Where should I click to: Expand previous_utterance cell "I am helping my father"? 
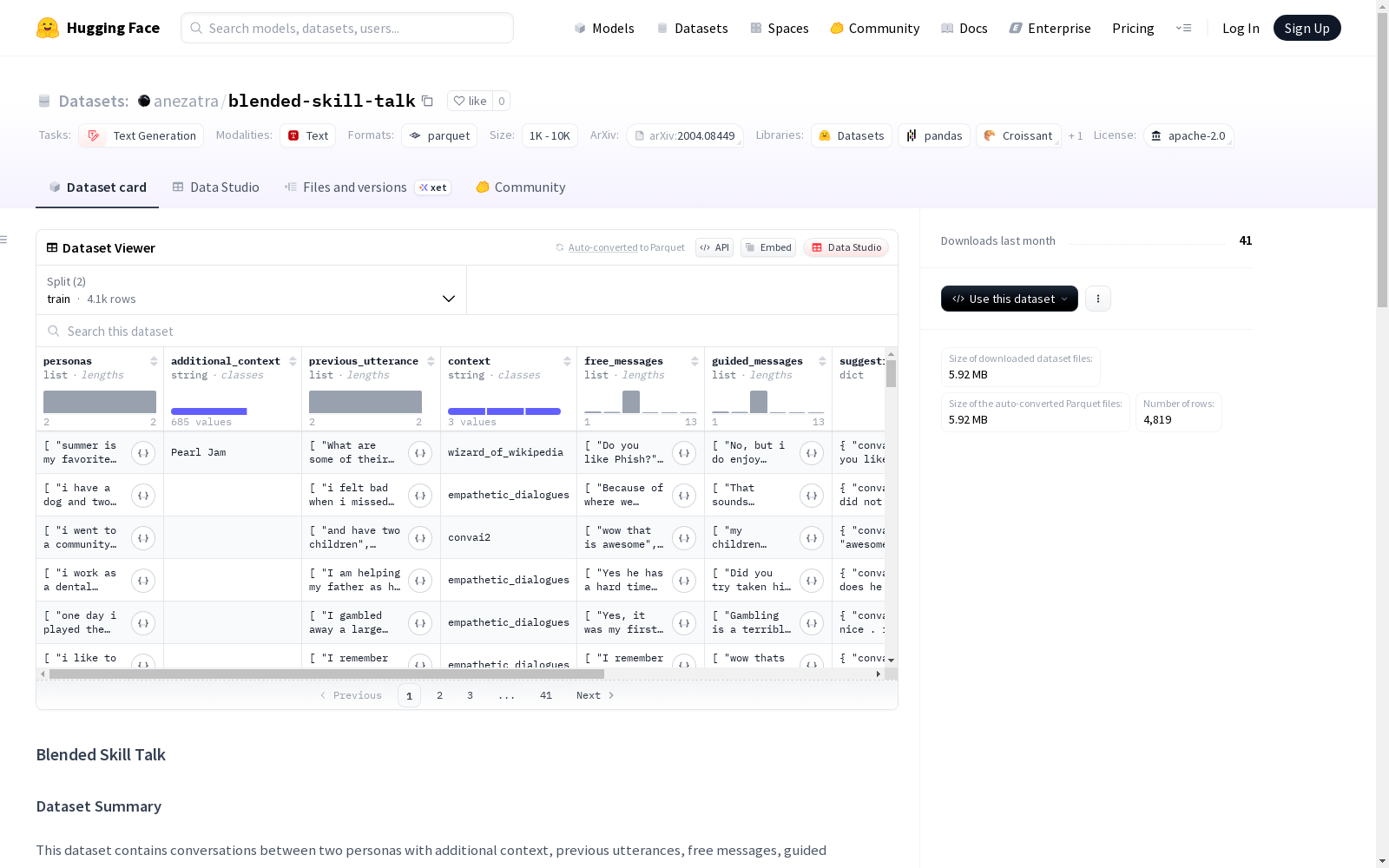pos(420,581)
